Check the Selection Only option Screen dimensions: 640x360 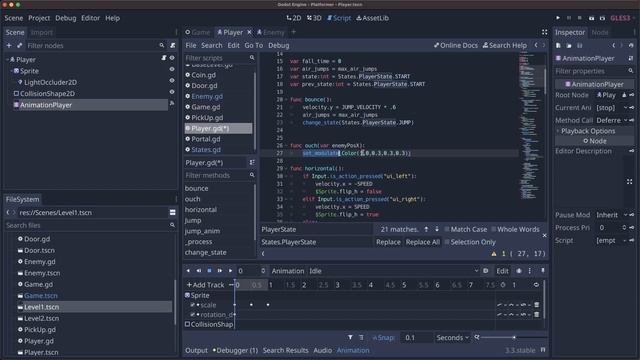(469, 242)
